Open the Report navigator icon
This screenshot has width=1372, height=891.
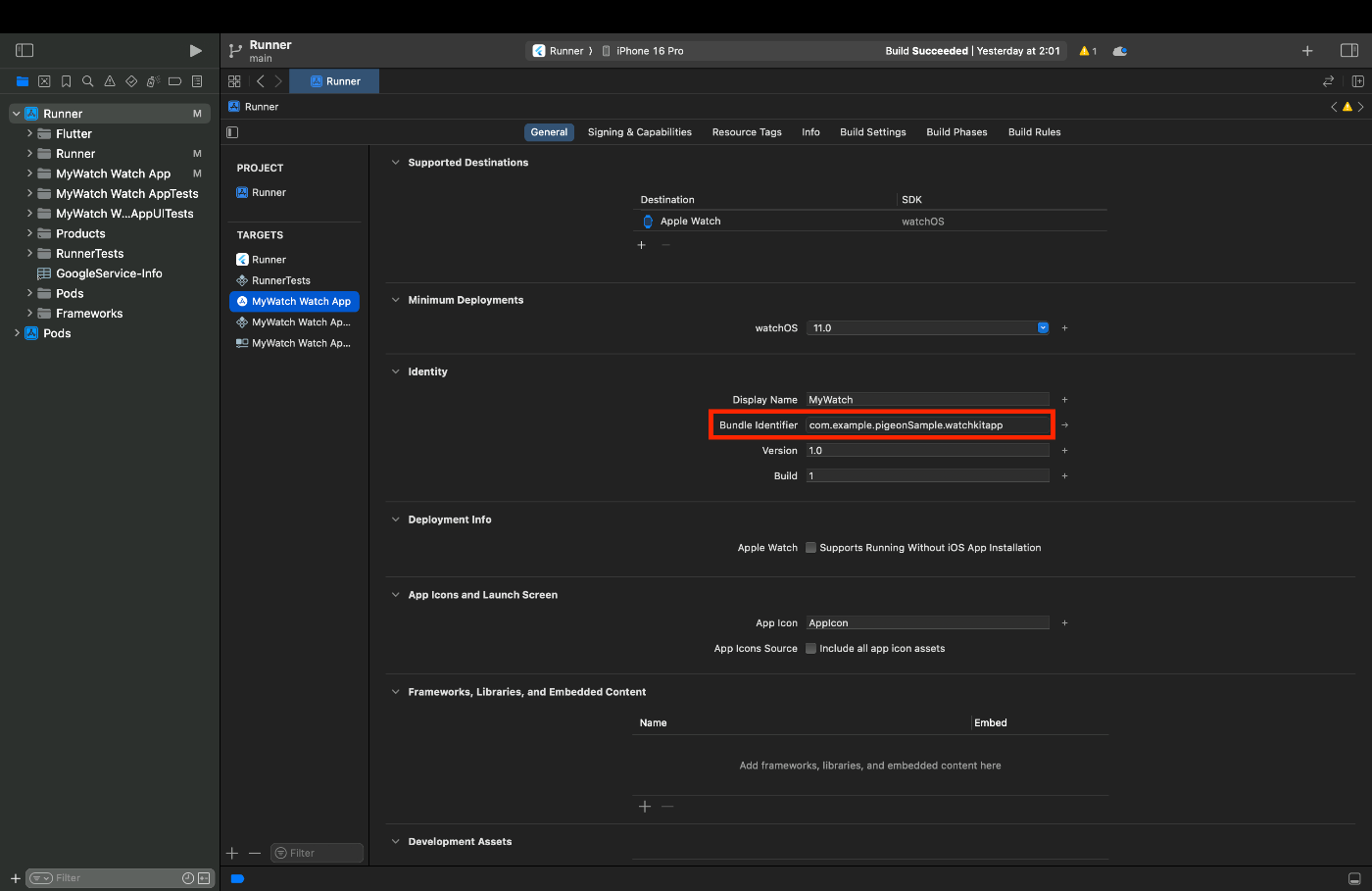(197, 81)
